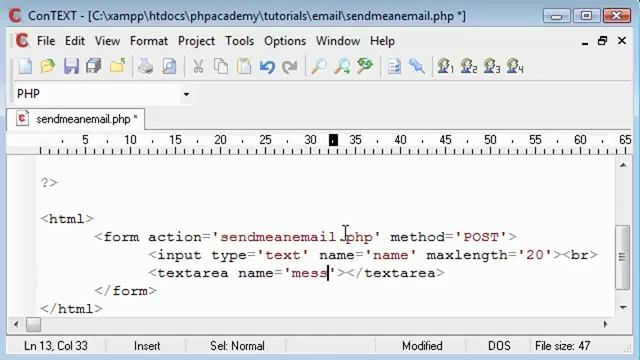Image resolution: width=640 pixels, height=360 pixels.
Task: Run user command 4 icon
Action: tap(515, 66)
